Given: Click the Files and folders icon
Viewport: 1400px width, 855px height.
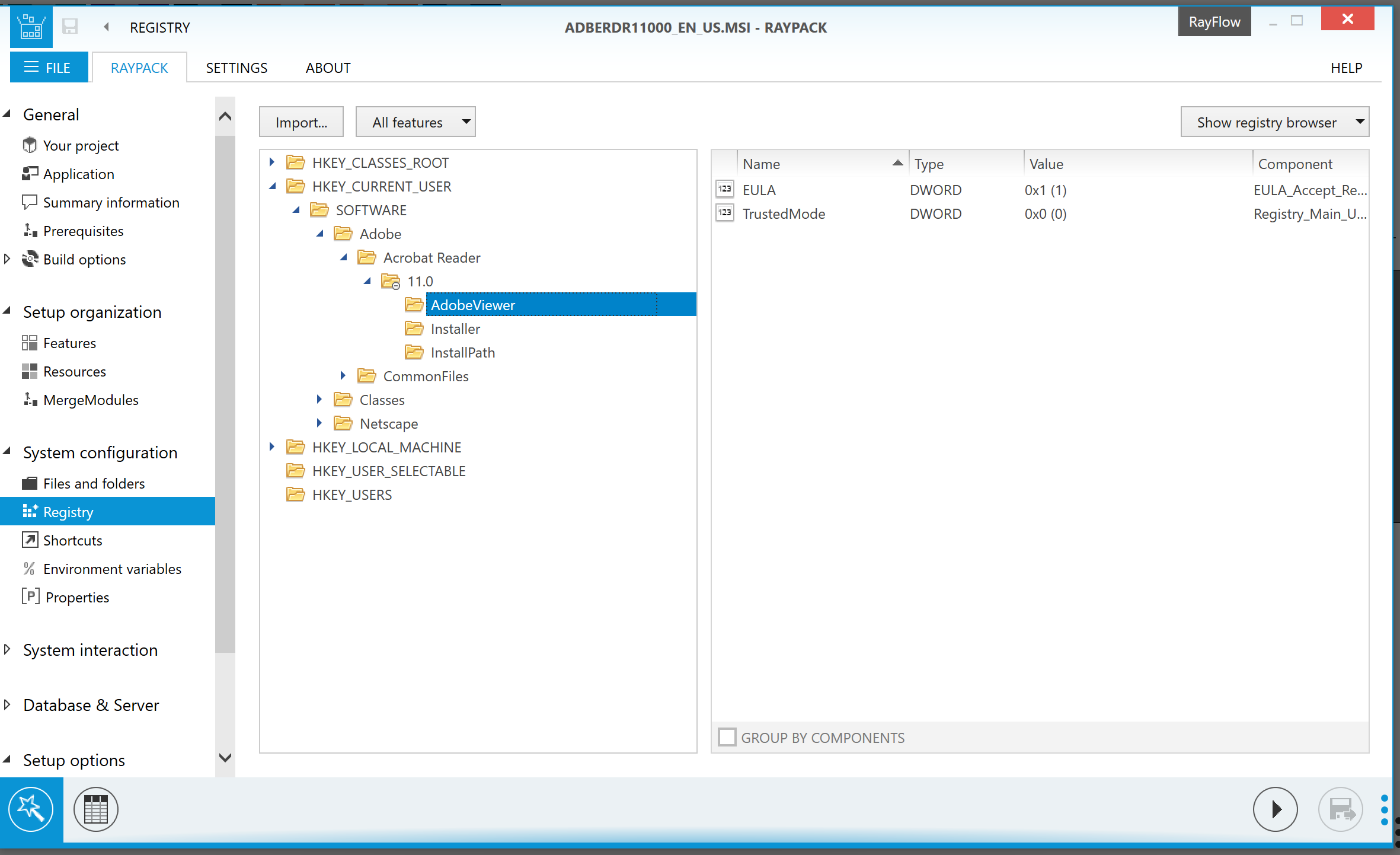Looking at the screenshot, I should (x=30, y=483).
